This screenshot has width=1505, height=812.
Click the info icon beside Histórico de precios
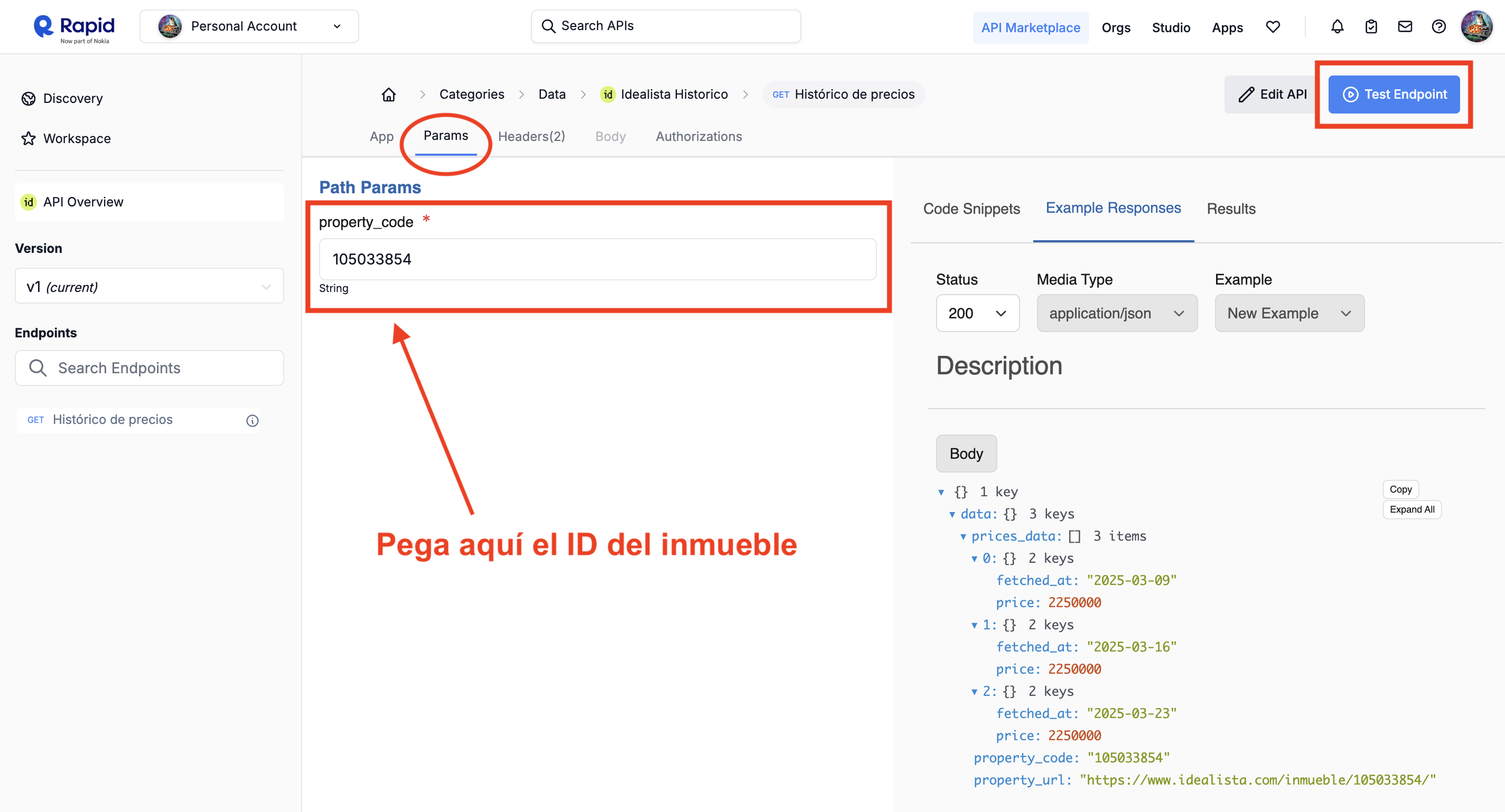(x=253, y=420)
